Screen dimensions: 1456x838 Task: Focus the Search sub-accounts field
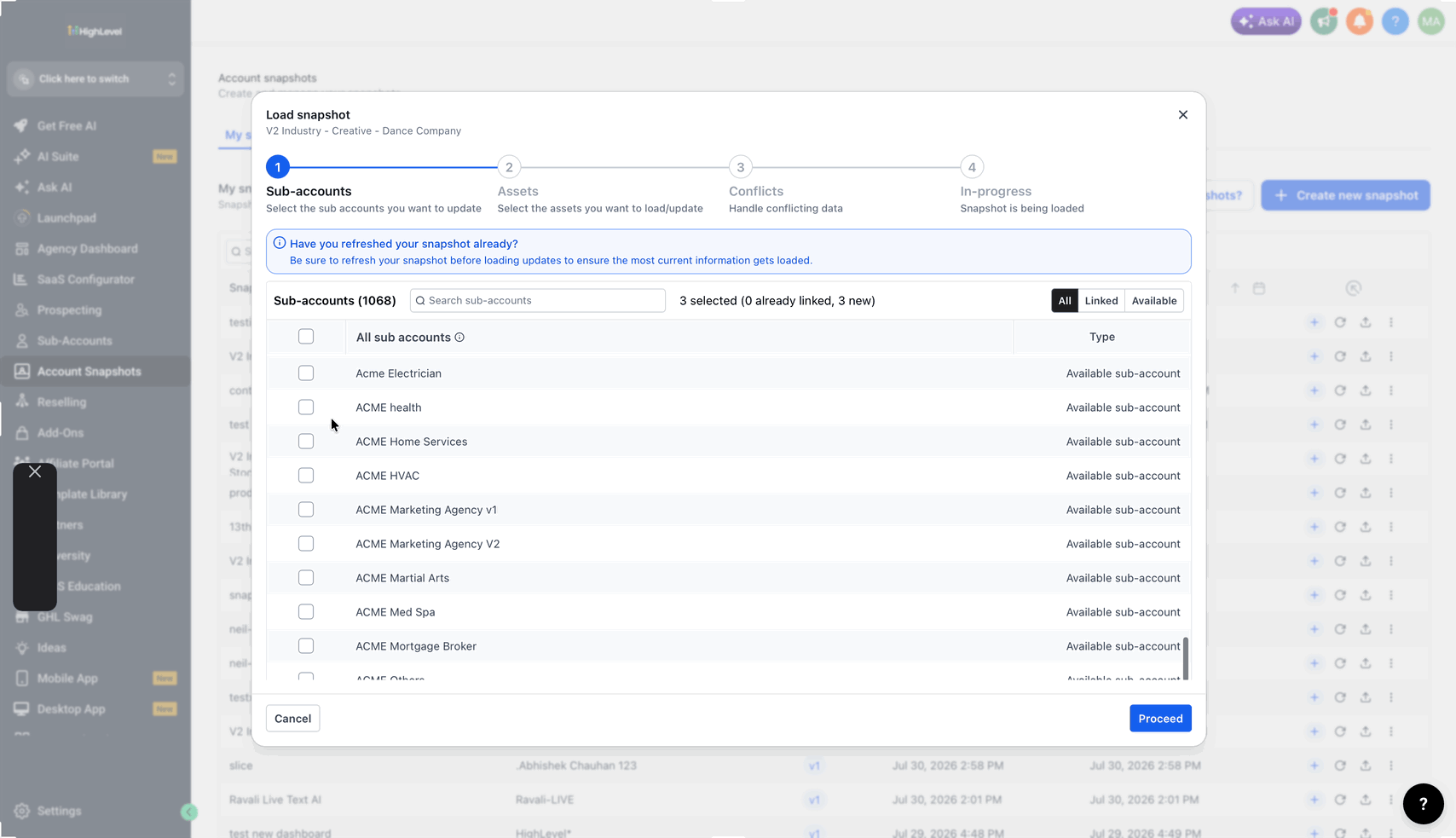coord(538,301)
